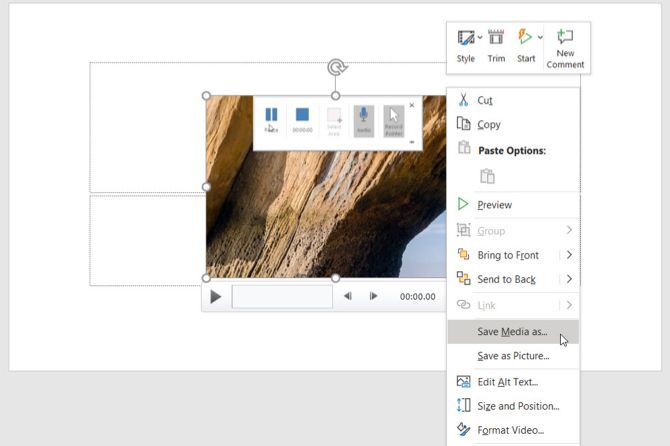Open Size and Position… settings
Viewport: 670px width, 446px height.
517,406
